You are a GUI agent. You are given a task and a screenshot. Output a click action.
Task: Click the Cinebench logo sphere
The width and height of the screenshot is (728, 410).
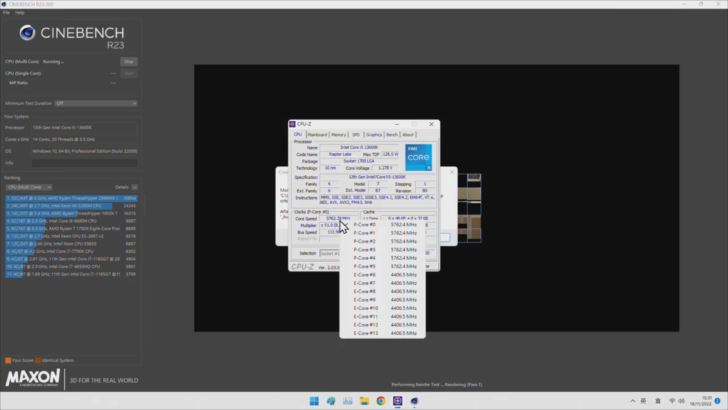[27, 33]
